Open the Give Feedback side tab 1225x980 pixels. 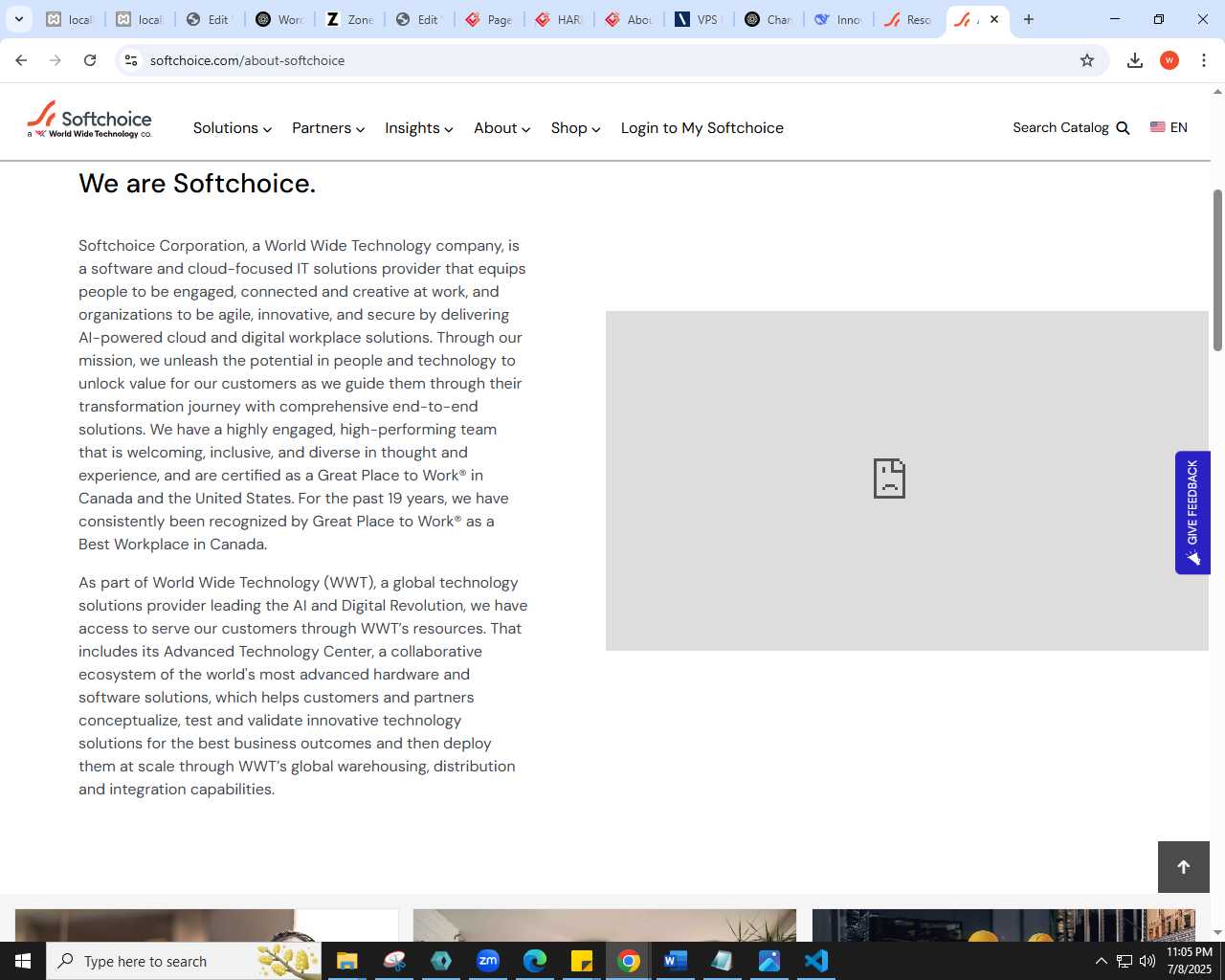pyautogui.click(x=1192, y=512)
